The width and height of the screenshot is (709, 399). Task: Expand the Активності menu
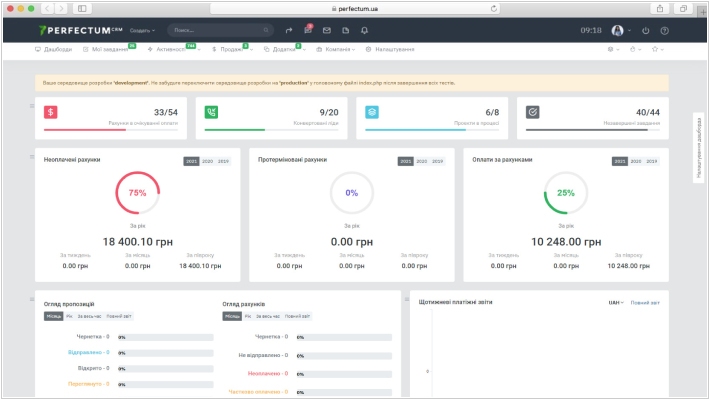pos(174,49)
